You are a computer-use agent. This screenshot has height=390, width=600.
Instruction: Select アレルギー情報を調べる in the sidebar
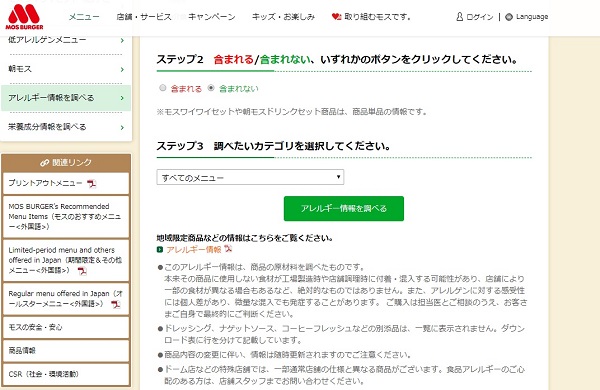click(66, 98)
